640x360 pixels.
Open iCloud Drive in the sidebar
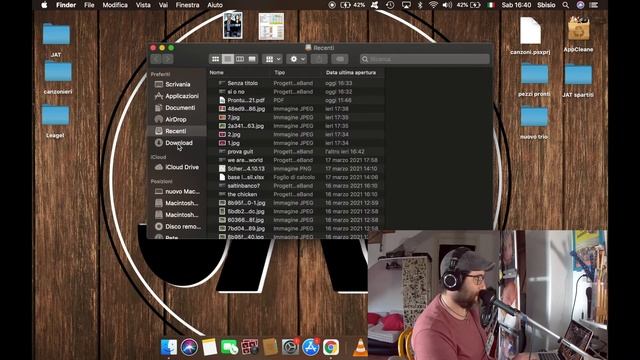(x=178, y=167)
